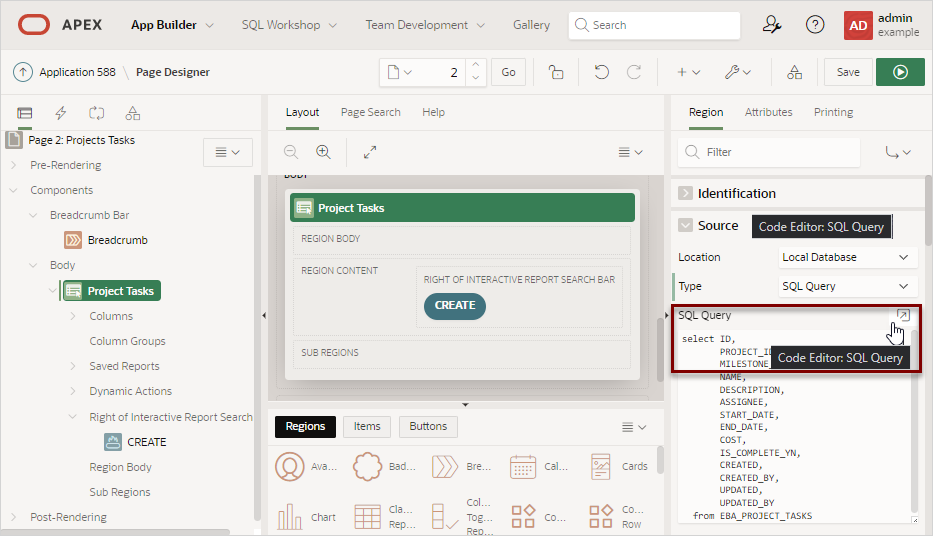Click the Redo icon
The width and height of the screenshot is (933, 536).
(634, 72)
